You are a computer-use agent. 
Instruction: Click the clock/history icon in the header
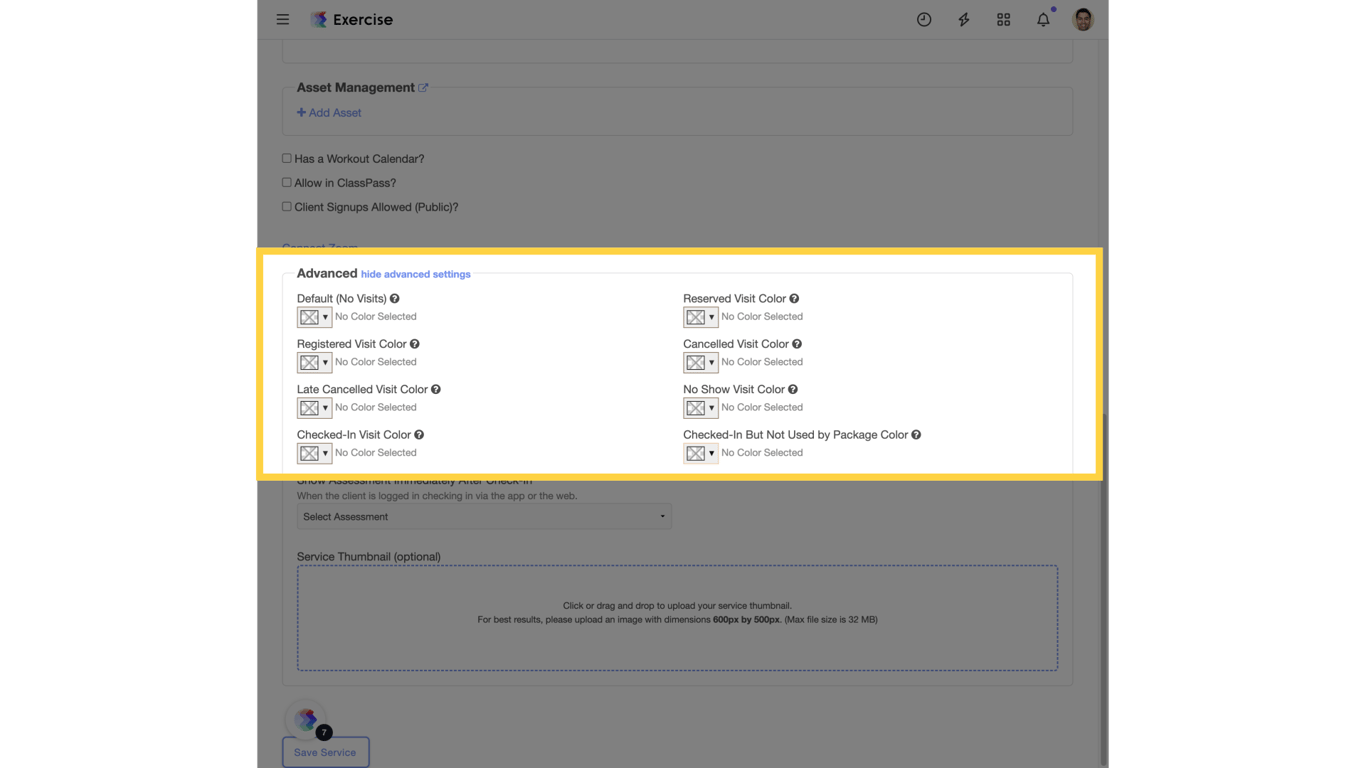click(x=923, y=19)
